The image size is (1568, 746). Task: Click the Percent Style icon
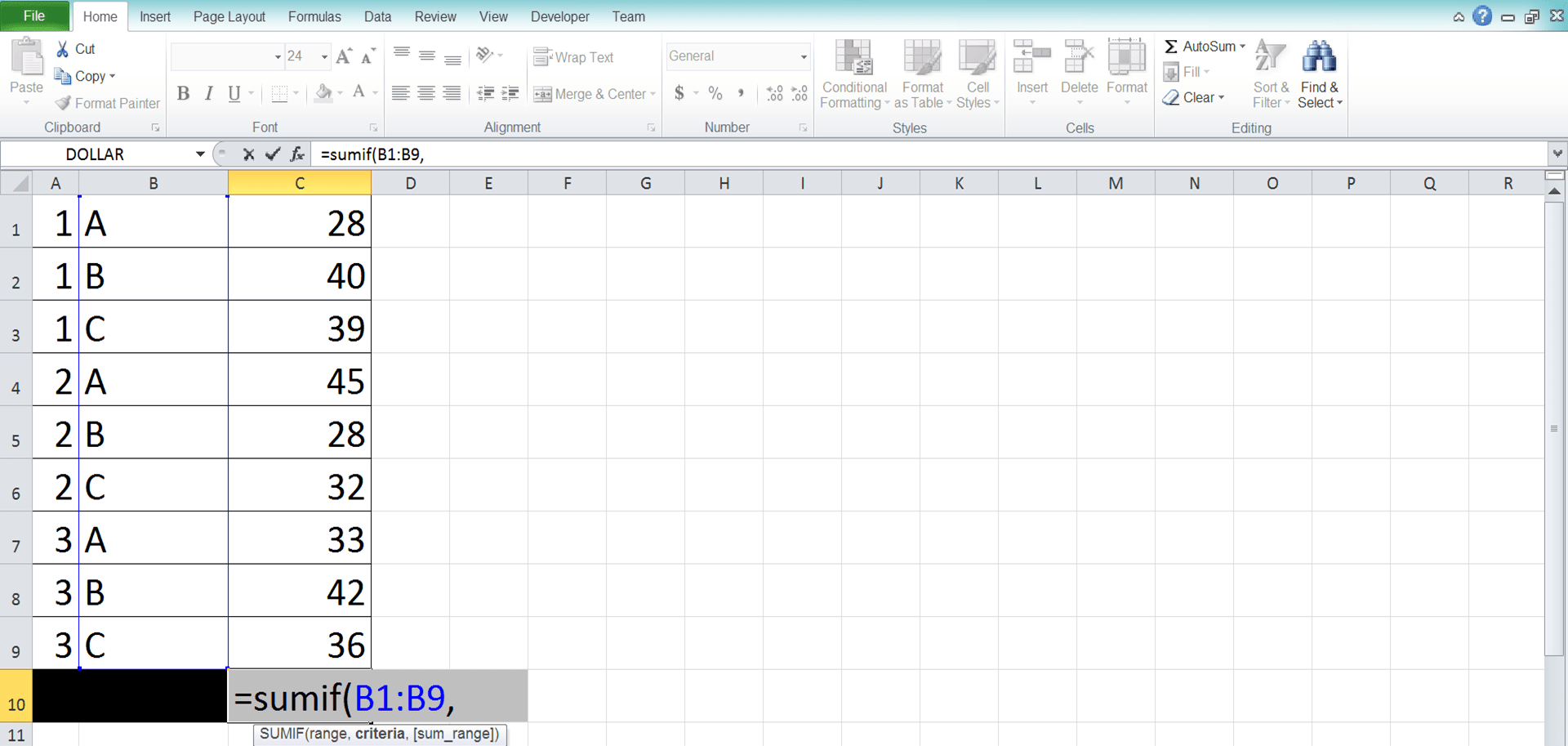click(715, 93)
